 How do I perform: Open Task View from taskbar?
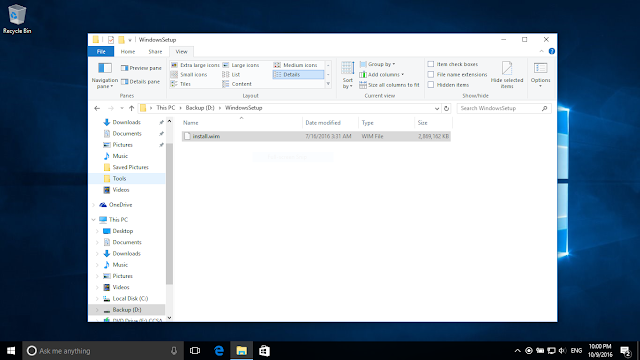pyautogui.click(x=195, y=351)
